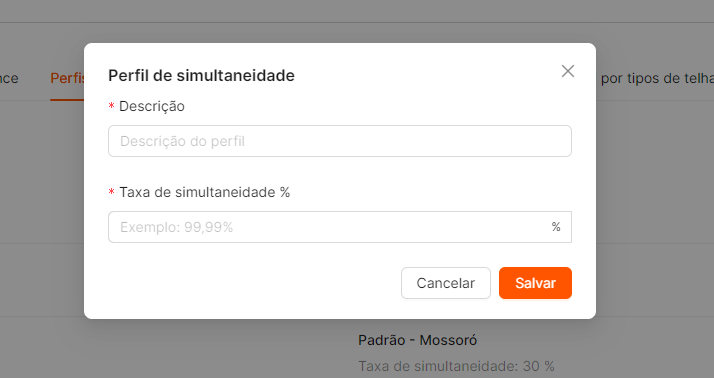Click the orange Salvar button label
The width and height of the screenshot is (714, 378).
535,283
